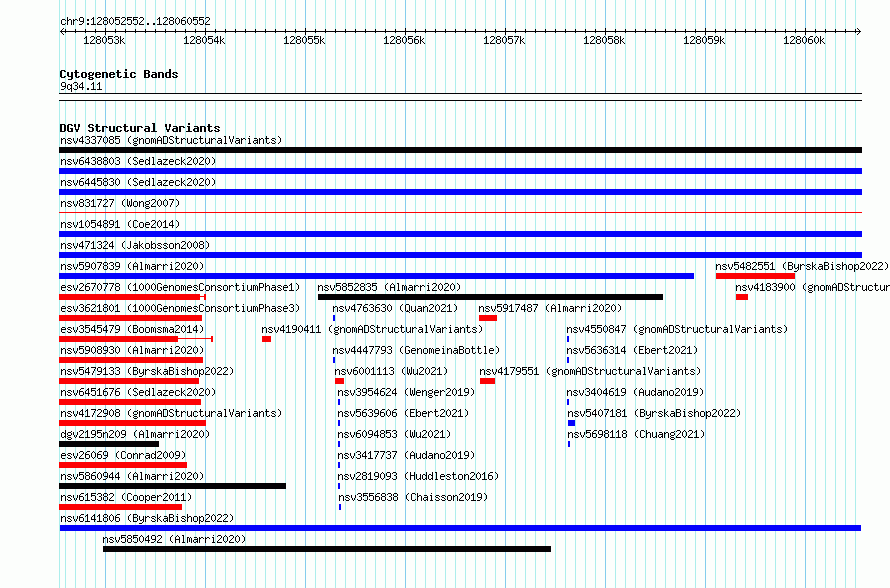Open nsv3556838 (Chaisson2019) variant
Screen dimensions: 890x588
[x=413, y=497]
